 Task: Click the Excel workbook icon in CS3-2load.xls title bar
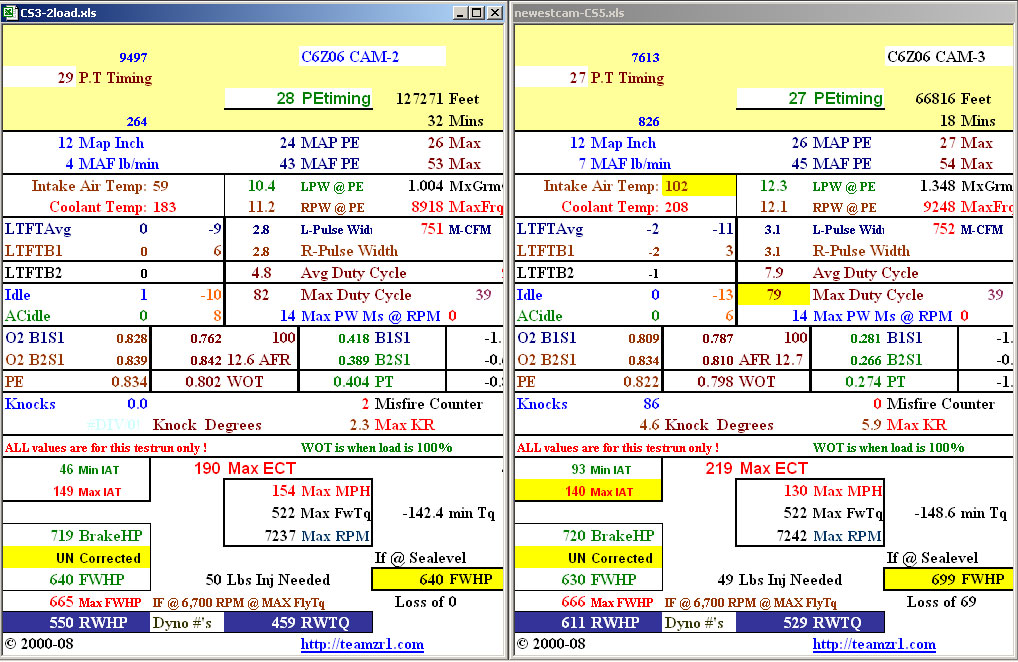coord(11,12)
